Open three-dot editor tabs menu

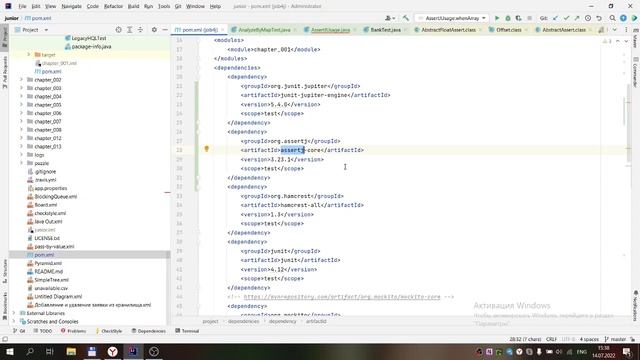(626, 30)
